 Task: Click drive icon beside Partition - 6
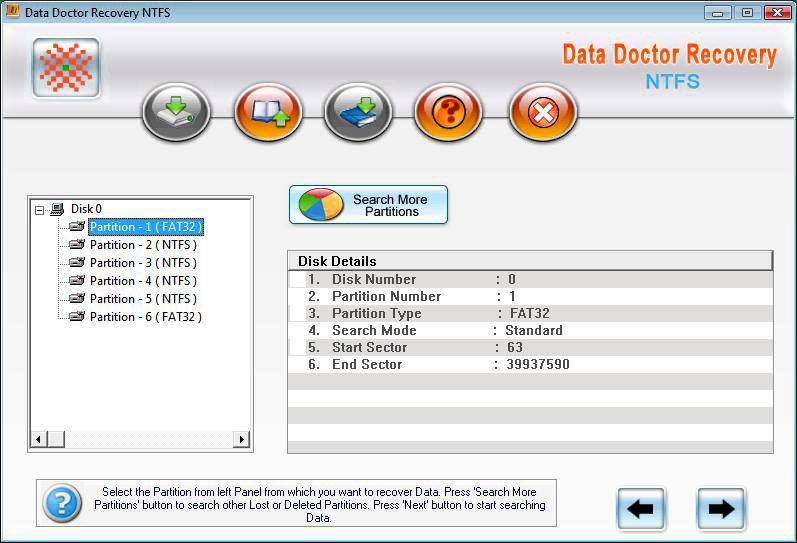point(77,316)
